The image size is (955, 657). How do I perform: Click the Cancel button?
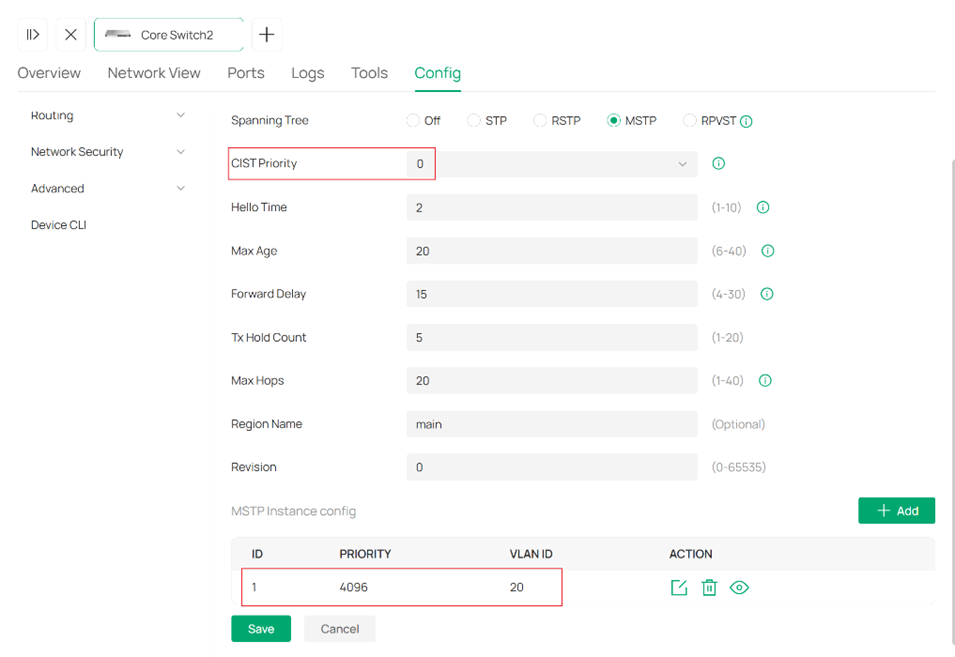coord(340,629)
